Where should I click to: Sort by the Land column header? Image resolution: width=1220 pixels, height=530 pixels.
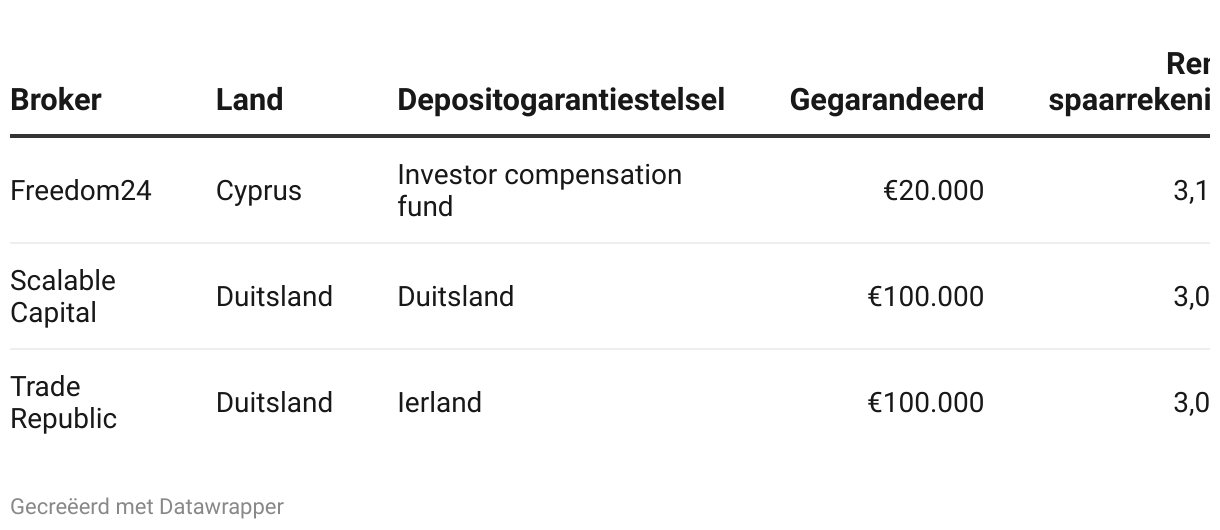249,100
